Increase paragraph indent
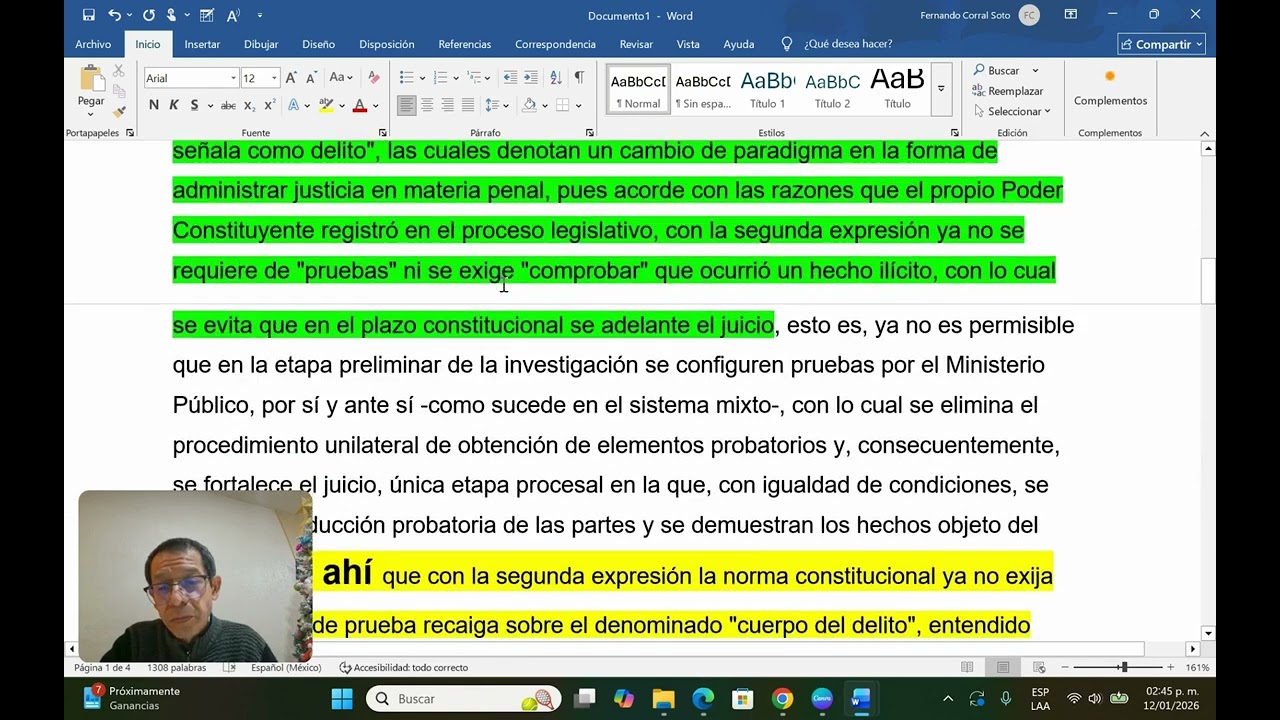Viewport: 1280px width, 720px height. (531, 78)
